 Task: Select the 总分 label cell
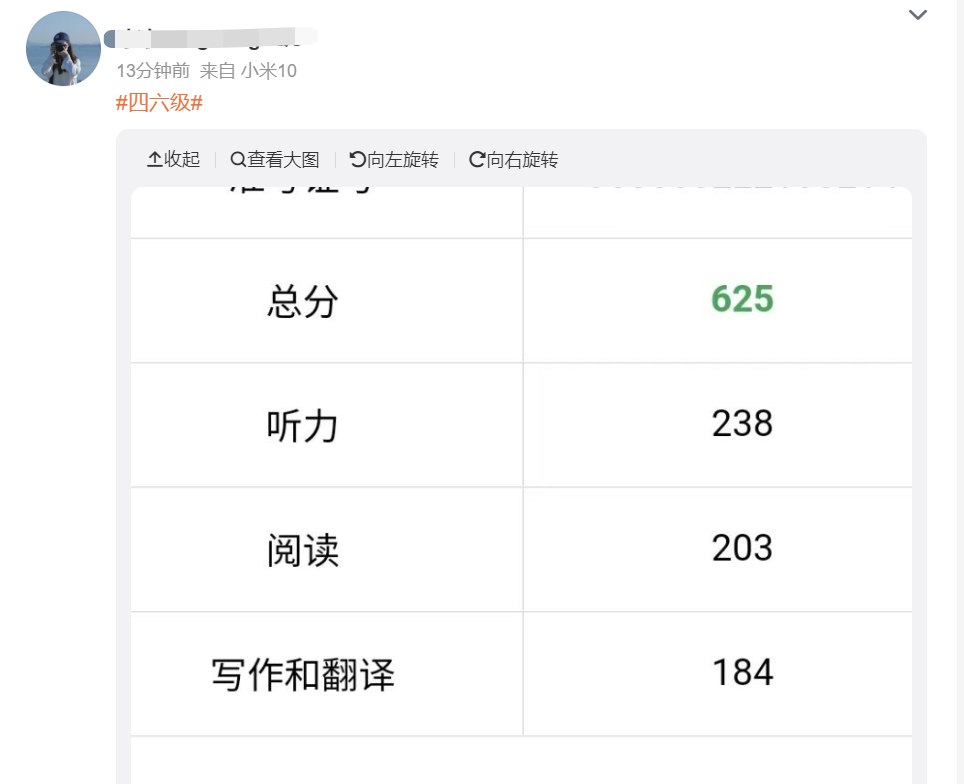coord(302,301)
